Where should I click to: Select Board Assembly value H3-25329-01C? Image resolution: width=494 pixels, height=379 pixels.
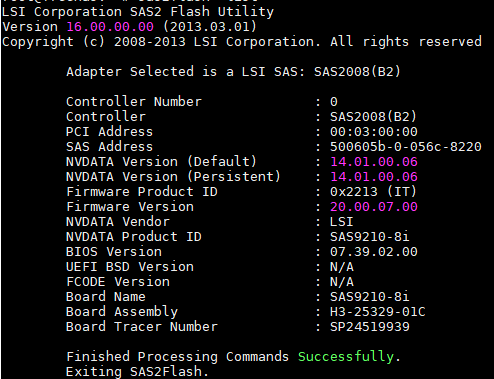click(377, 312)
